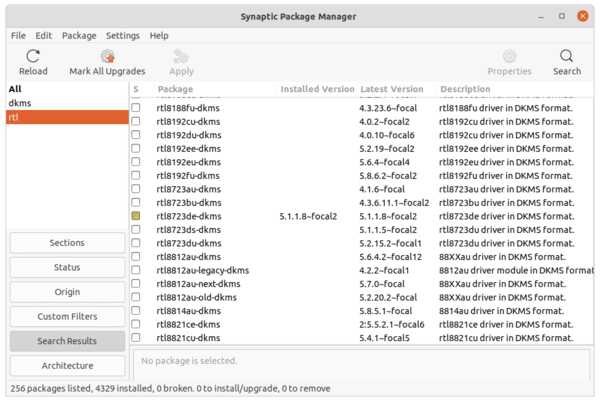The width and height of the screenshot is (600, 402).
Task: Select dkms in search history list
Action: (x=67, y=103)
